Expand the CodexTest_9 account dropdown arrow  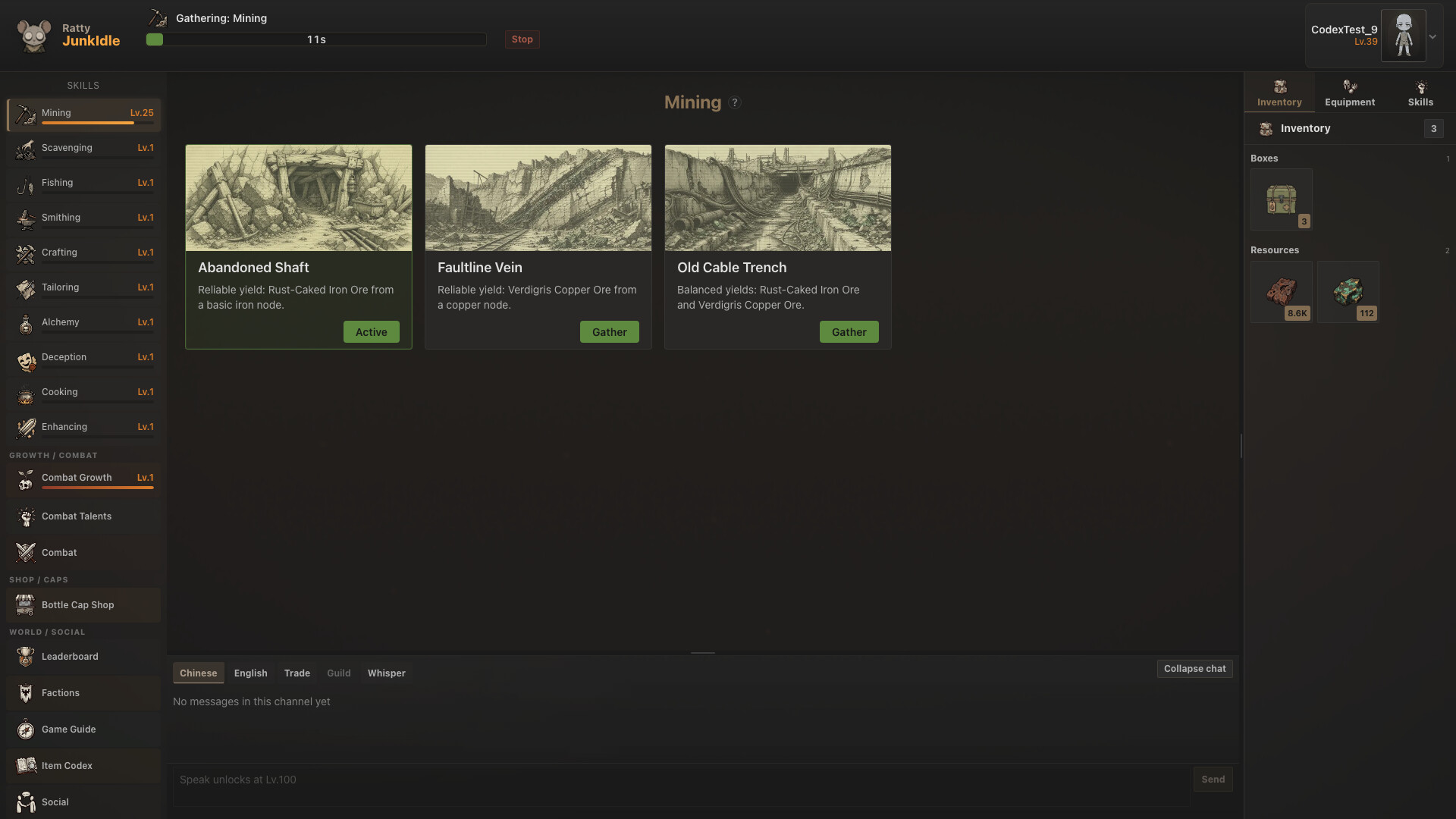point(1432,36)
